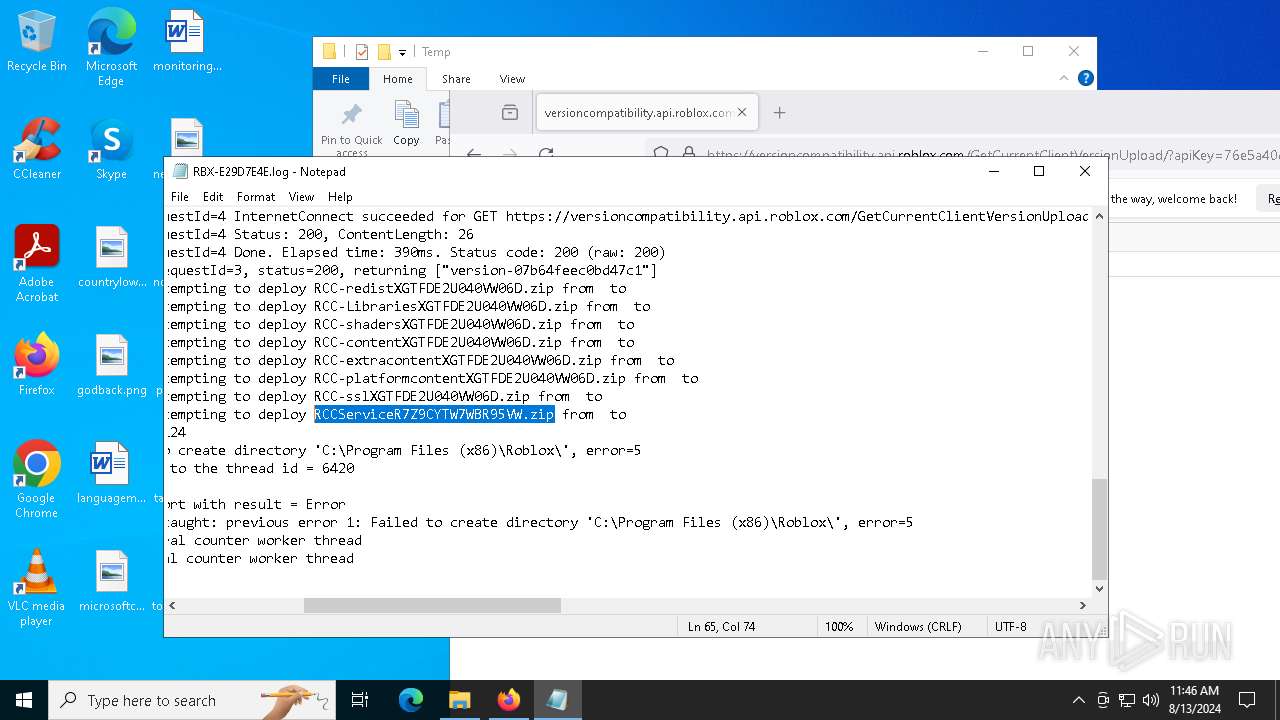Click the highlighted RCCServiceR7Z9CYTW7WBR95VW.zip text
Image resolution: width=1280 pixels, height=720 pixels.
434,414
